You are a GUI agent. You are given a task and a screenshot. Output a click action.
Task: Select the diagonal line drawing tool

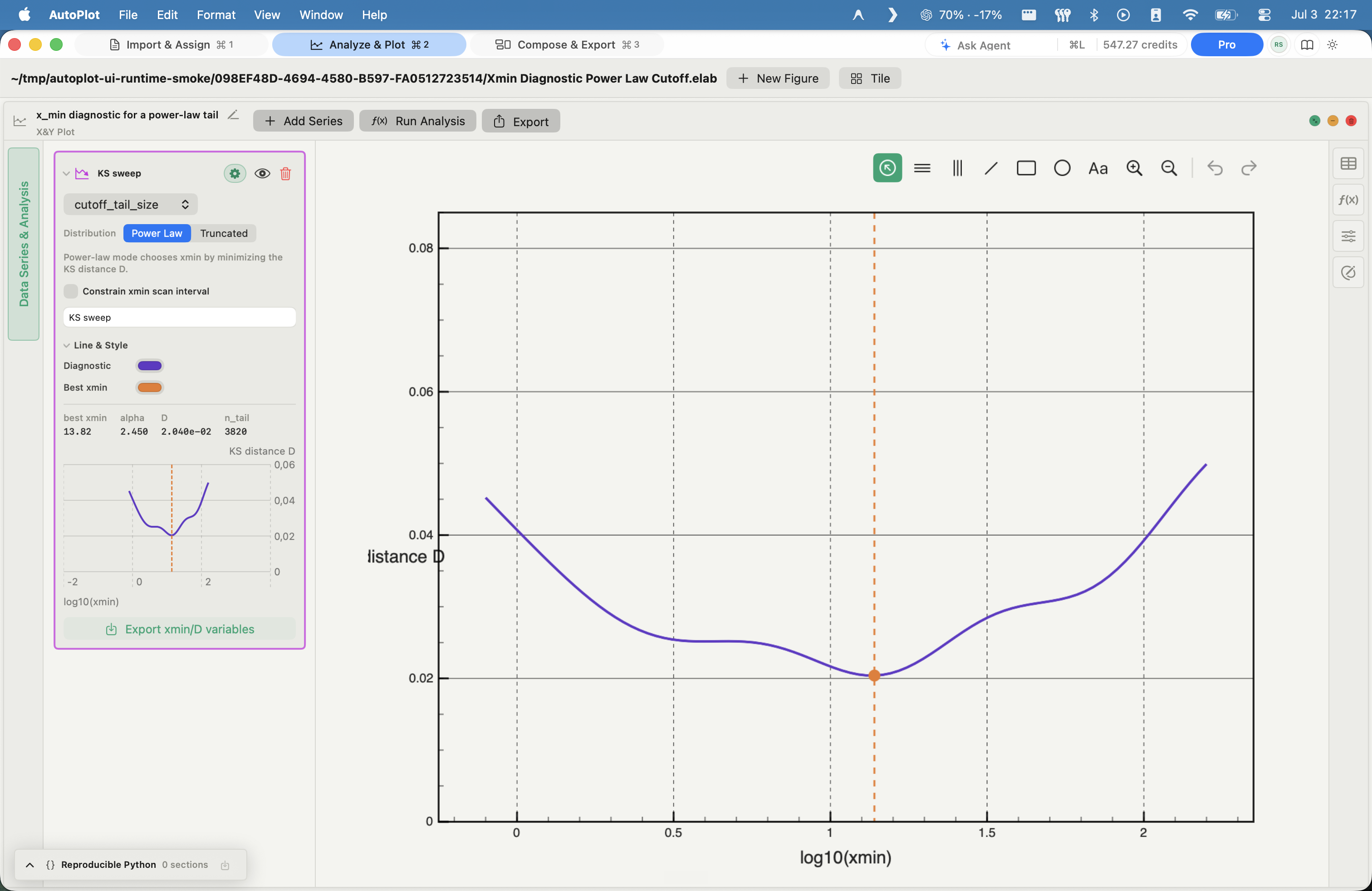[991, 168]
